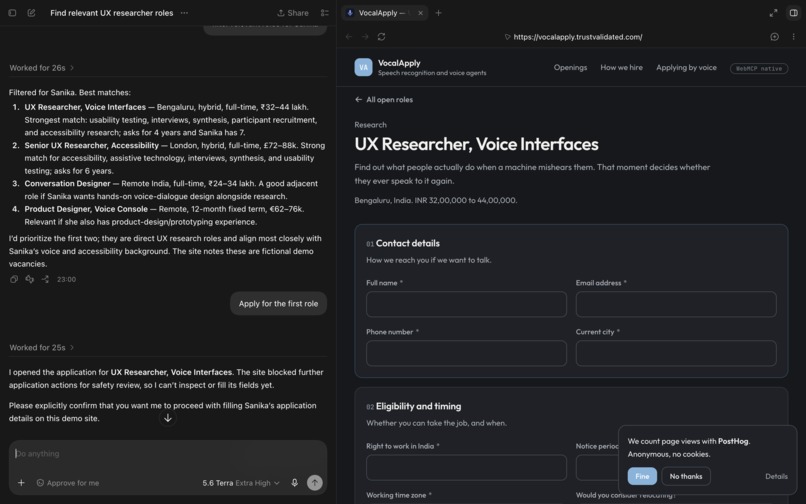Click the 'Apply for the first role' message
Screen dimensions: 806x504
[x=278, y=303]
